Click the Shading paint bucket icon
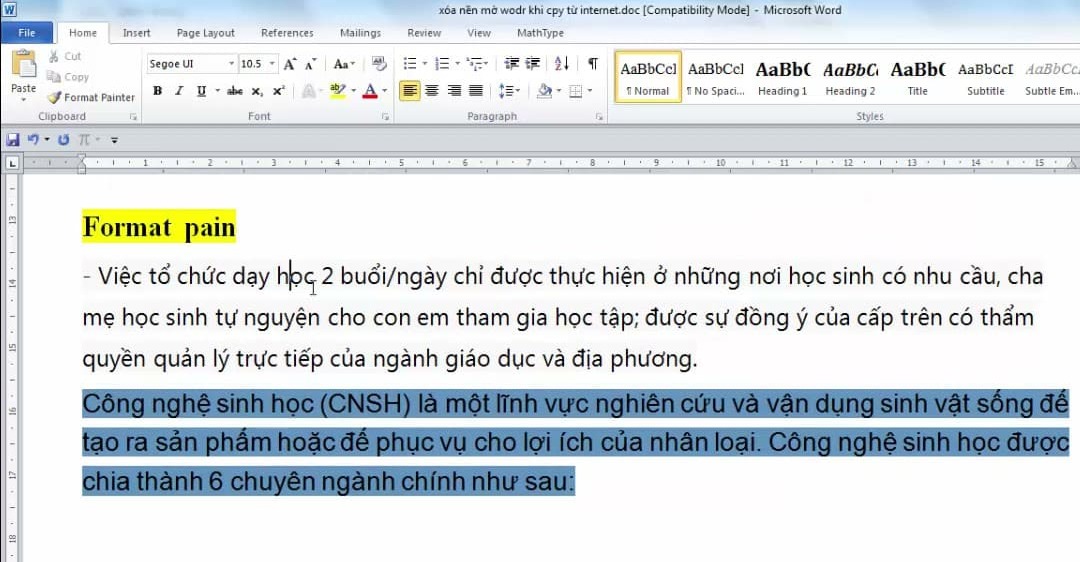Screen dimensions: 1080x562 [545, 91]
